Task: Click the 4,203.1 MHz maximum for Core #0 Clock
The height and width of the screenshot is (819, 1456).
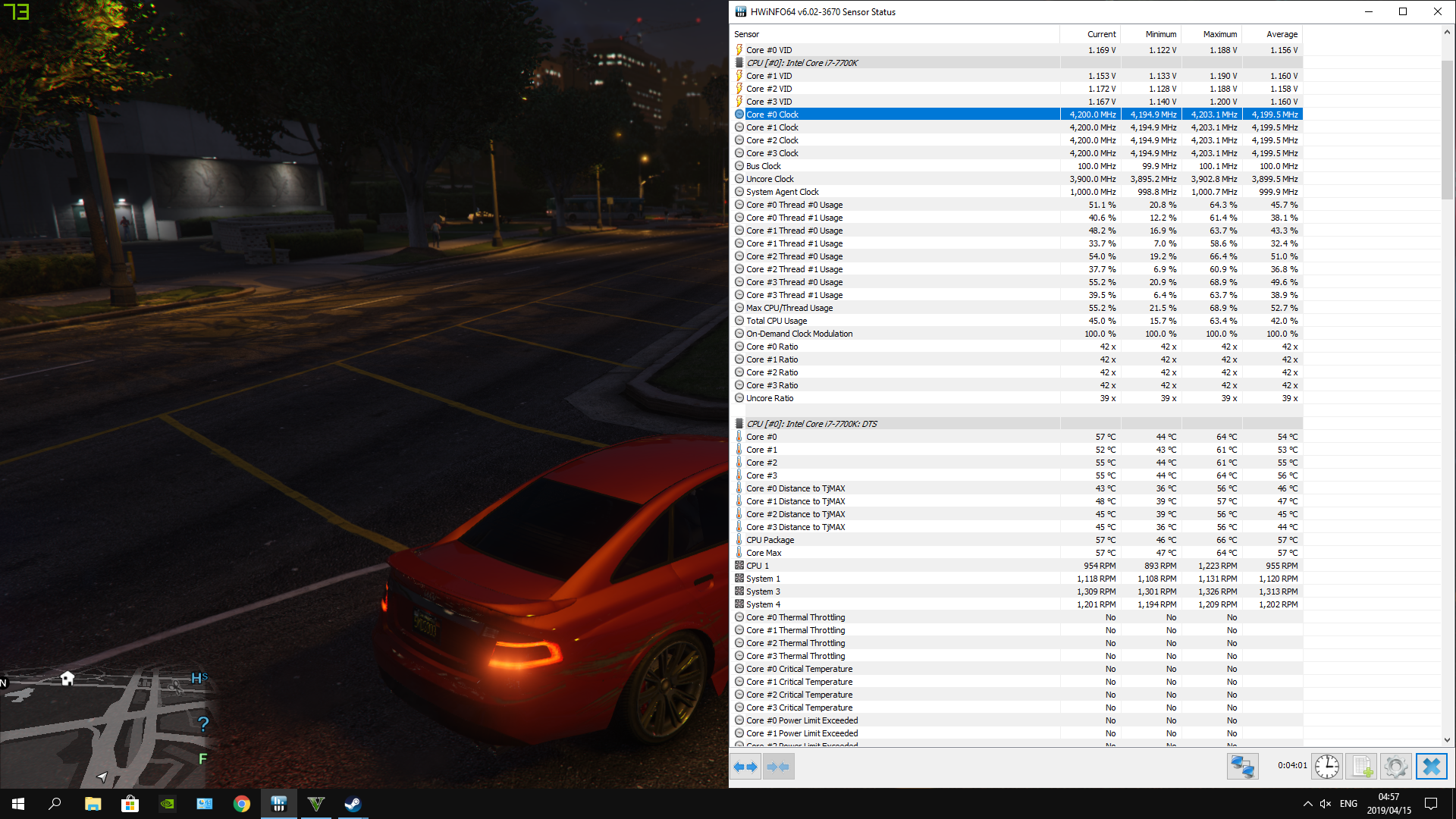Action: click(x=1213, y=115)
